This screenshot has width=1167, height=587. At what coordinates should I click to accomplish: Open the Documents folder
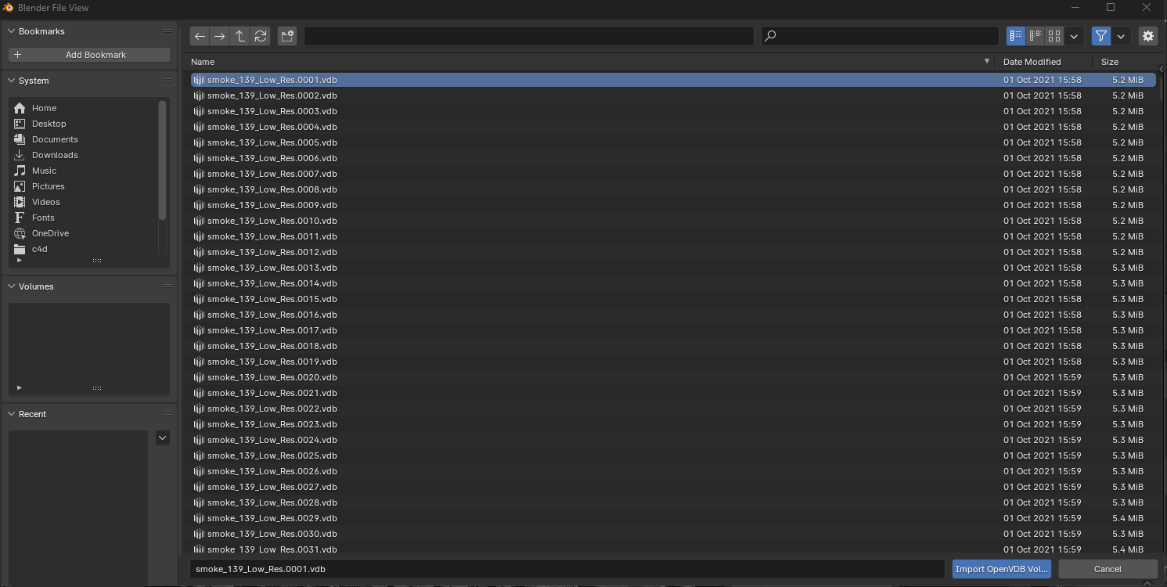(x=83, y=139)
